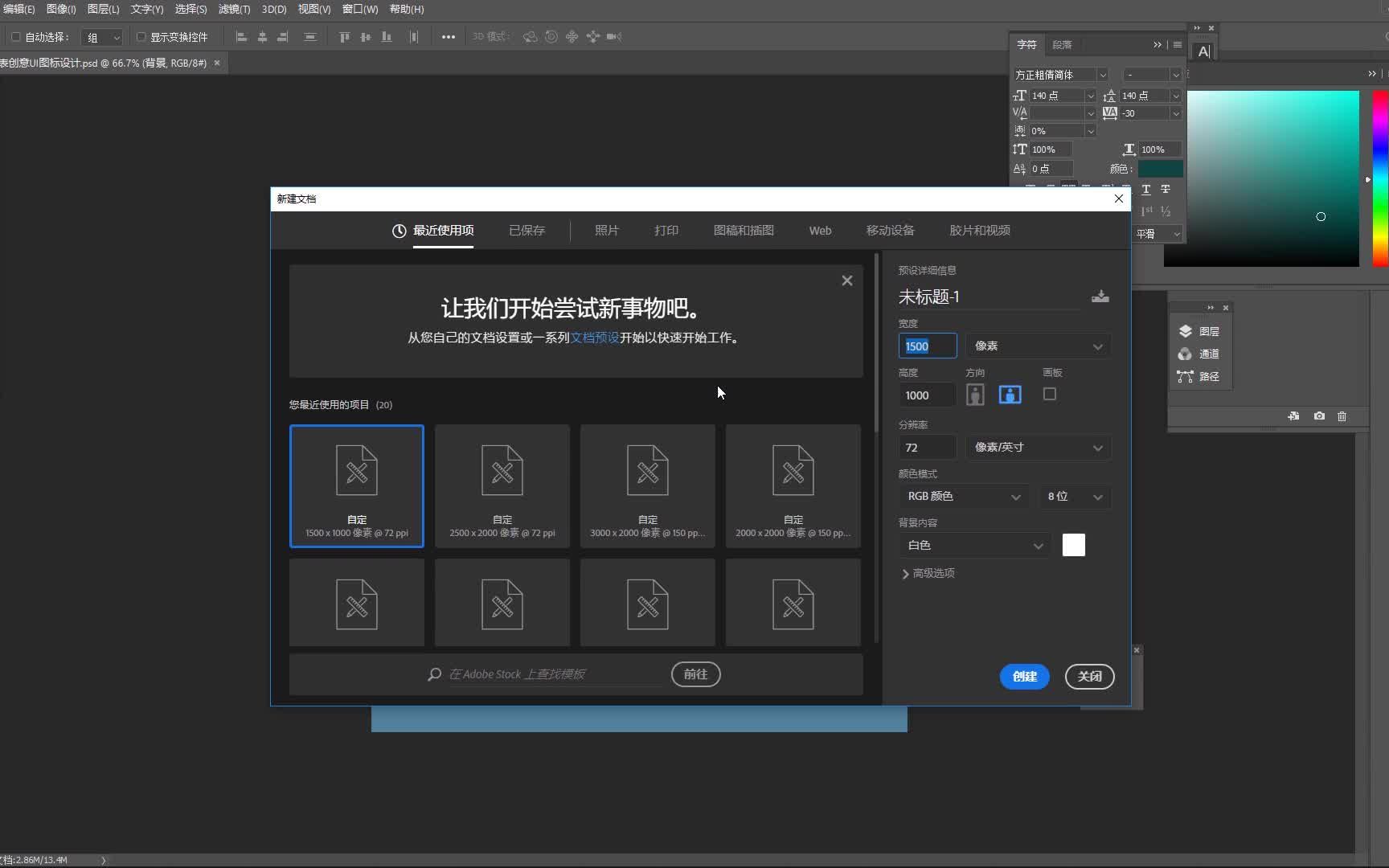Click the 分辨率 resolution field showing 72
1389x868 pixels.
[x=927, y=447]
